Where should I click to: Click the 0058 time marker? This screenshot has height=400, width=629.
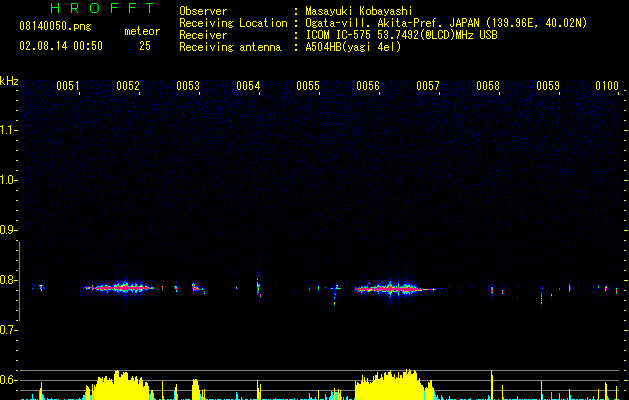(488, 86)
